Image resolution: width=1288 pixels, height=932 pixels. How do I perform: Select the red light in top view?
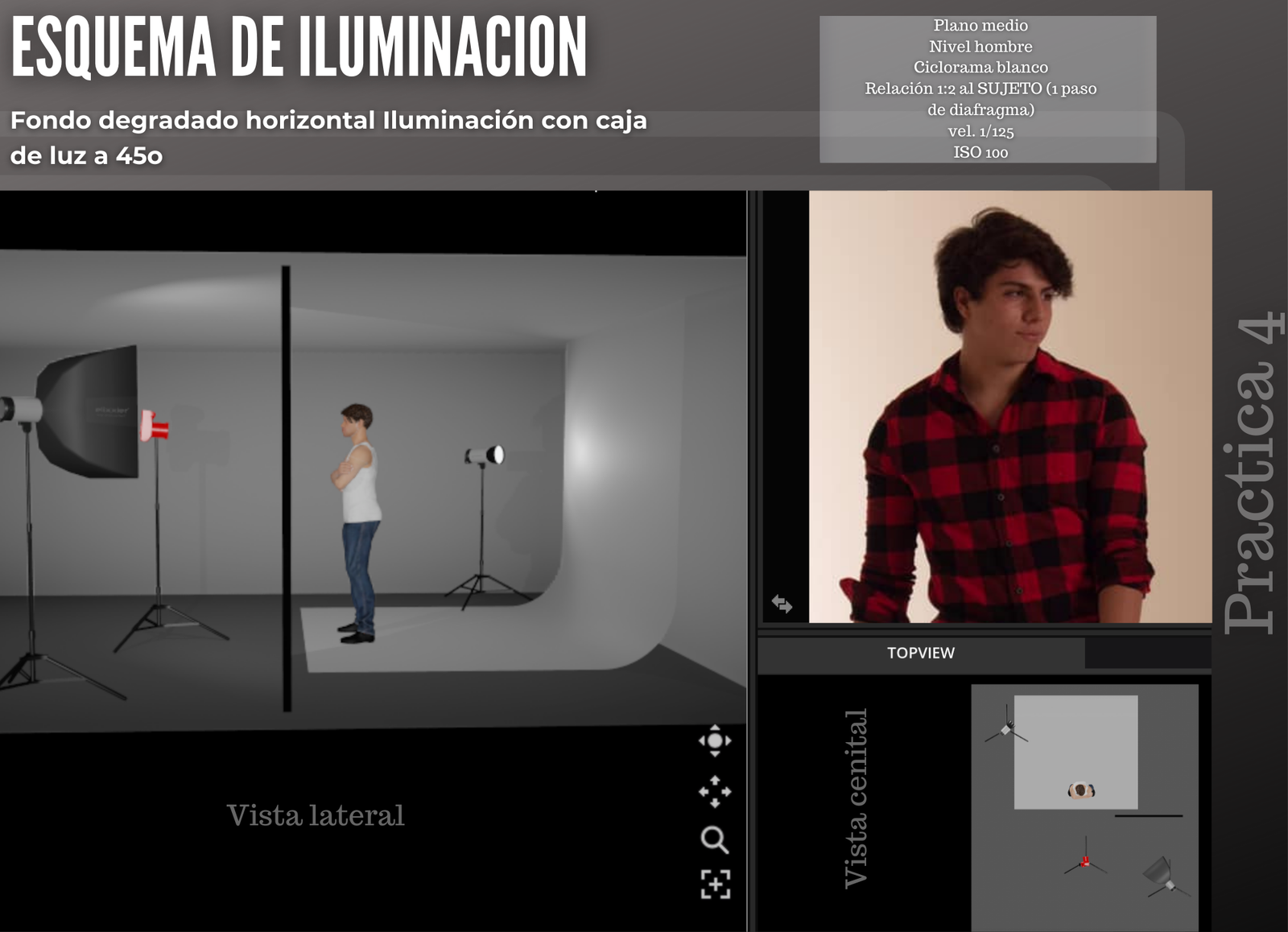(x=1085, y=861)
